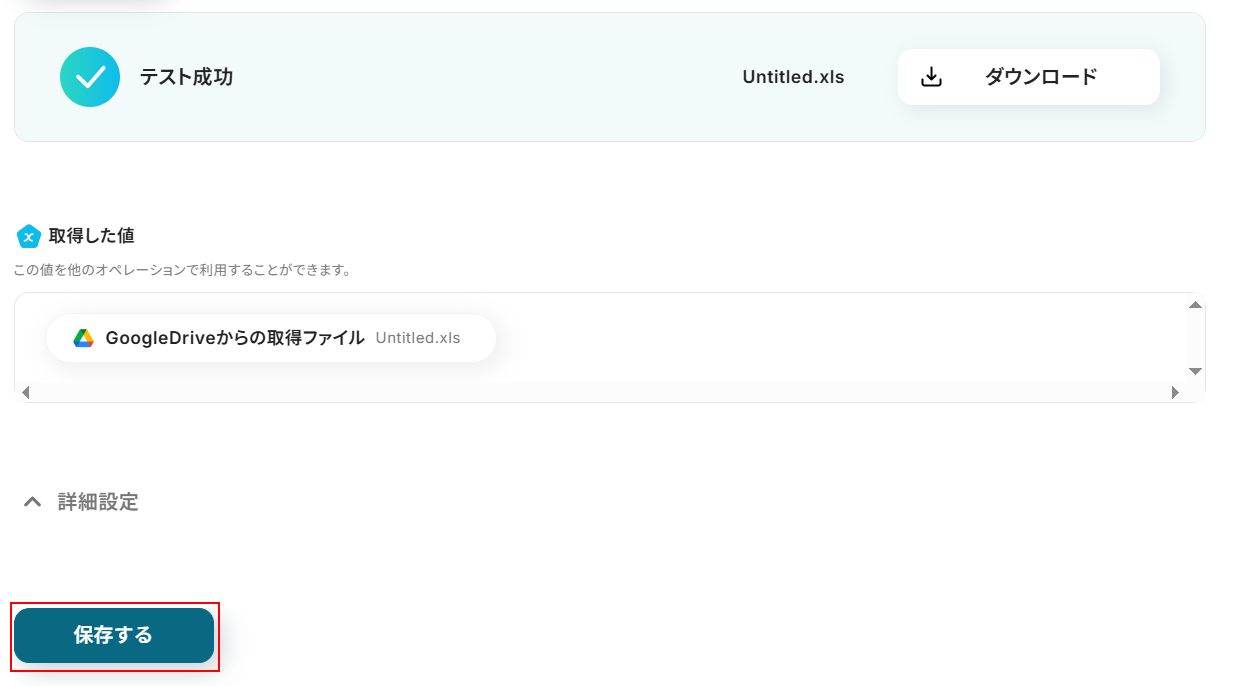
Task: Click empty area inside the values box
Action: [800, 338]
